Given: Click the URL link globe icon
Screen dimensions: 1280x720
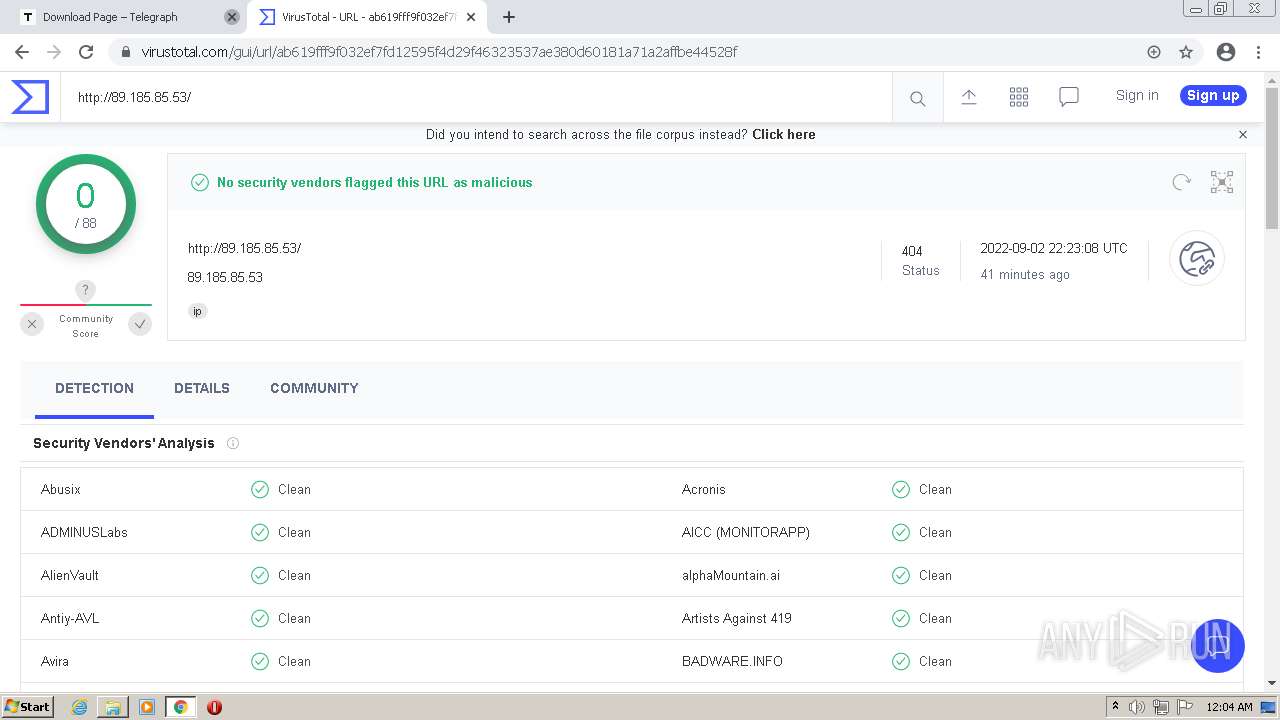Looking at the screenshot, I should (x=1197, y=259).
